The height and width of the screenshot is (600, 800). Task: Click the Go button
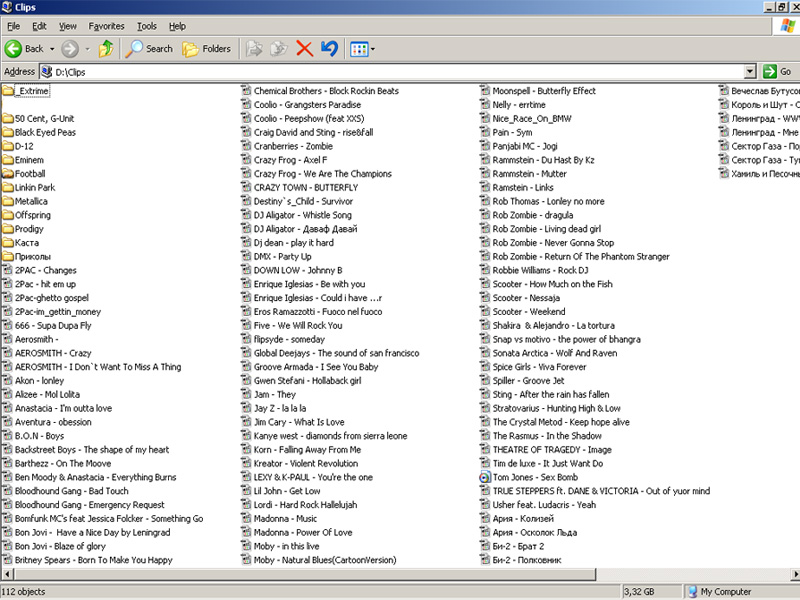pyautogui.click(x=778, y=71)
